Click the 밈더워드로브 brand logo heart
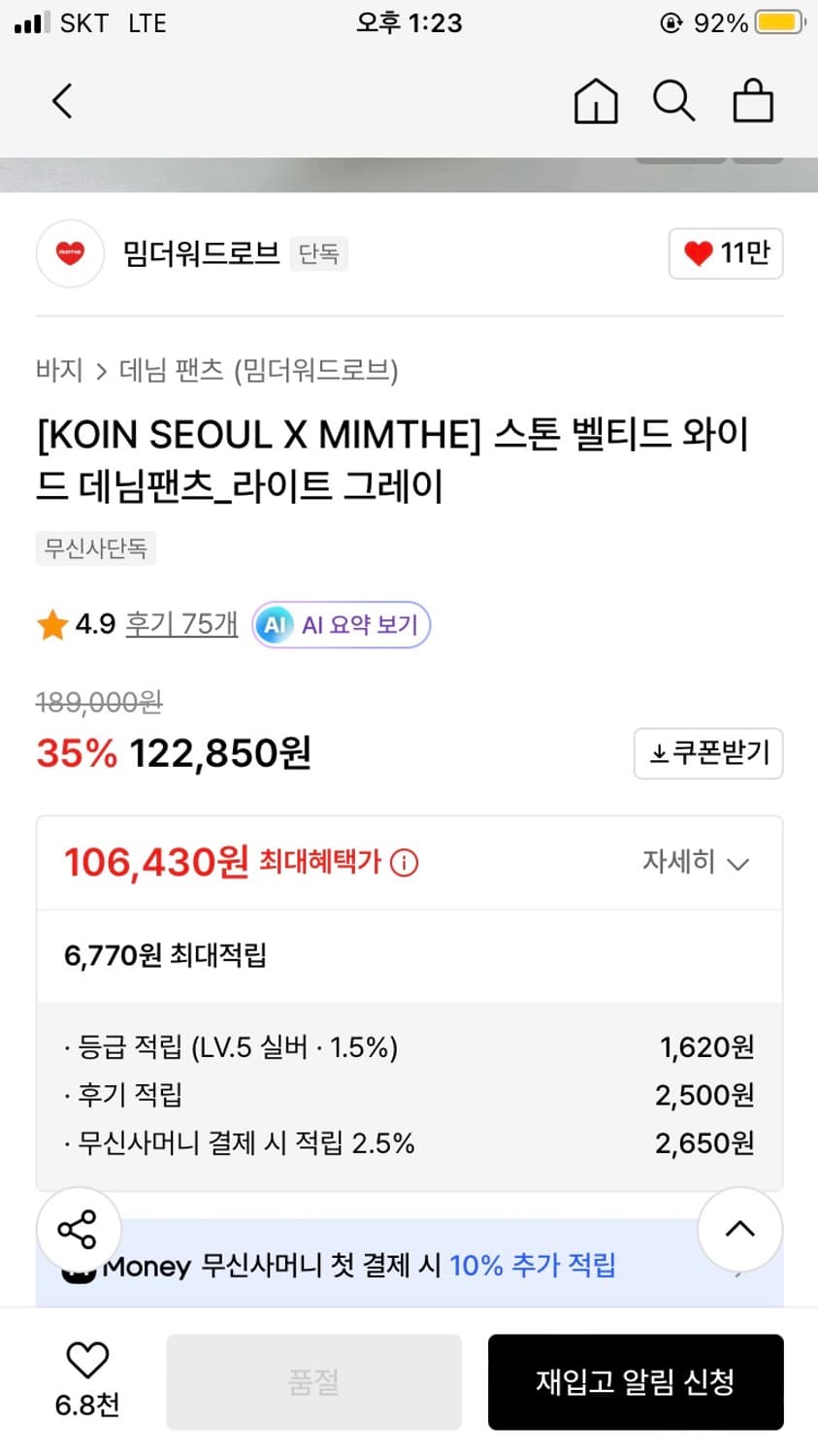Image resolution: width=818 pixels, height=1456 pixels. 70,253
